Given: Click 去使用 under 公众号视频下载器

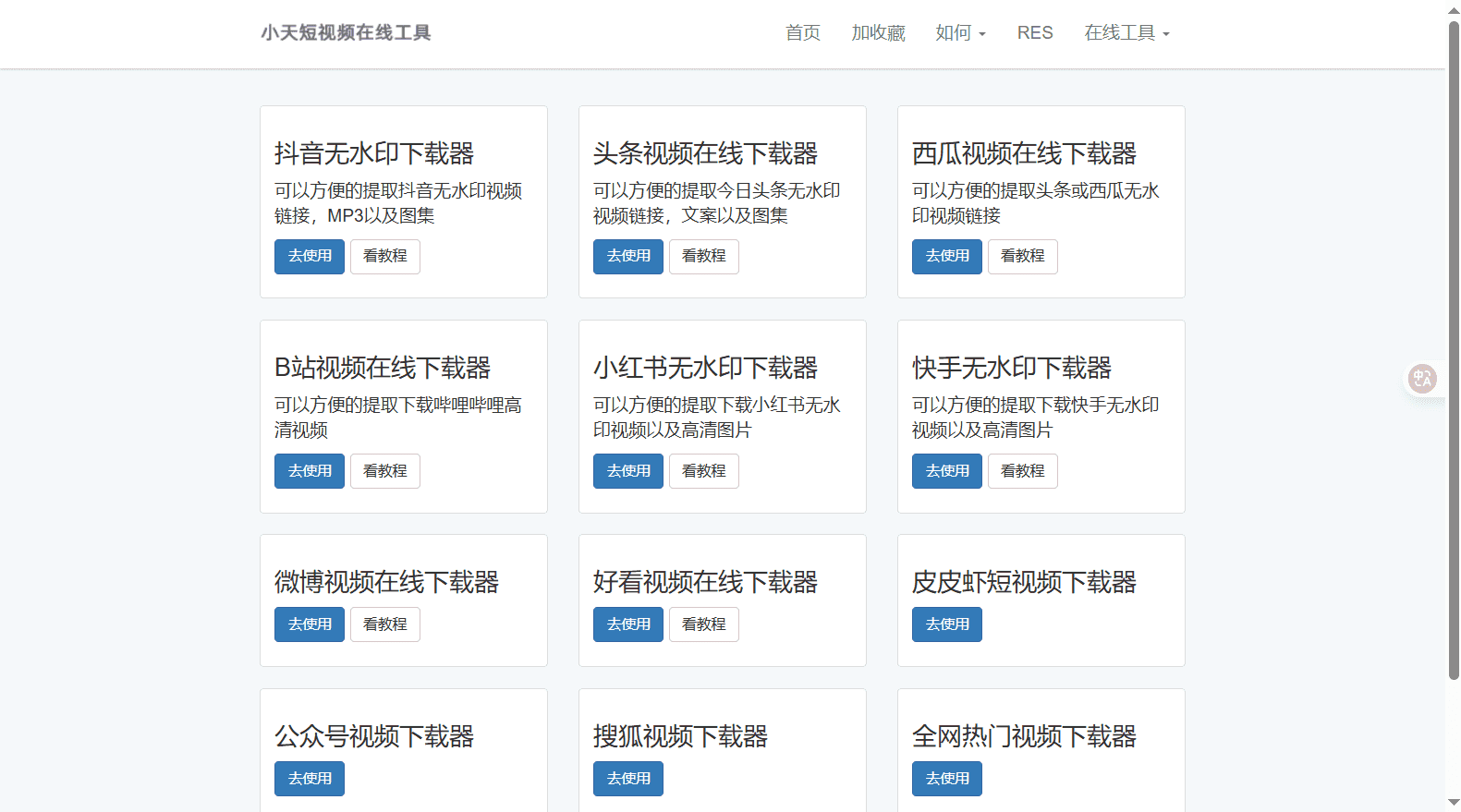Looking at the screenshot, I should coord(310,779).
